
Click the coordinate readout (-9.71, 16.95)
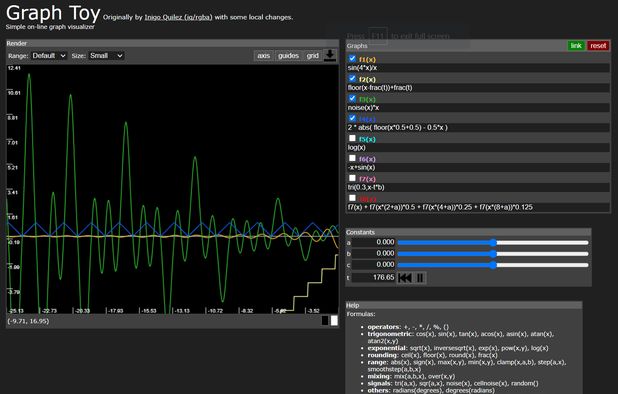[x=28, y=321]
